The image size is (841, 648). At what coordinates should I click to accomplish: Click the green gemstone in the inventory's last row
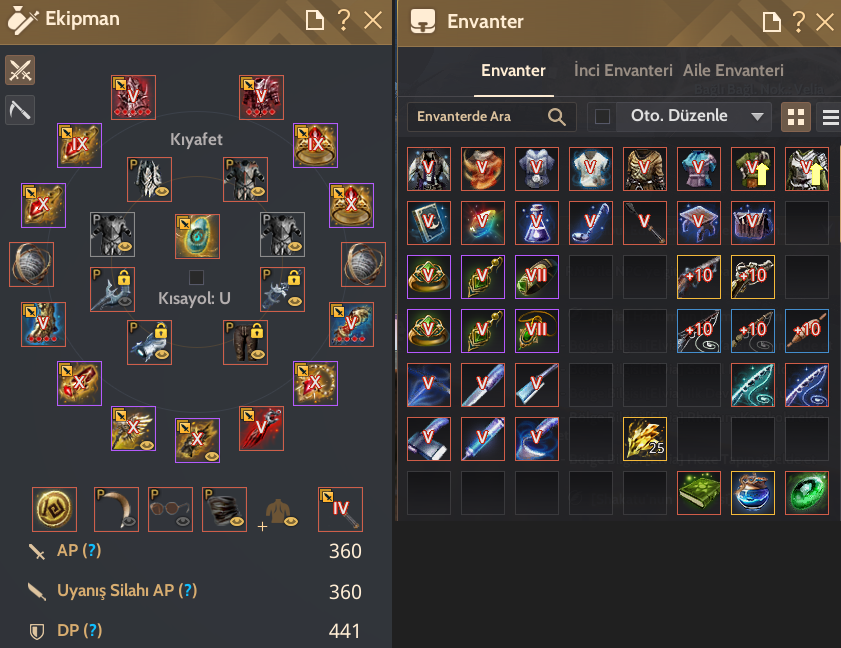click(x=807, y=493)
